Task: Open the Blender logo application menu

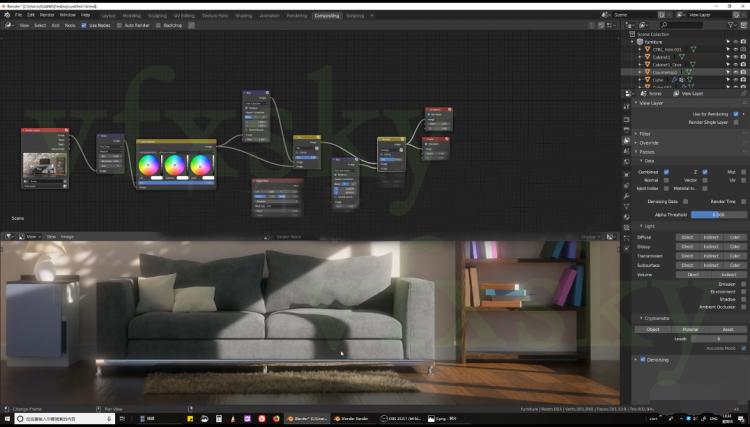Action: (x=7, y=15)
